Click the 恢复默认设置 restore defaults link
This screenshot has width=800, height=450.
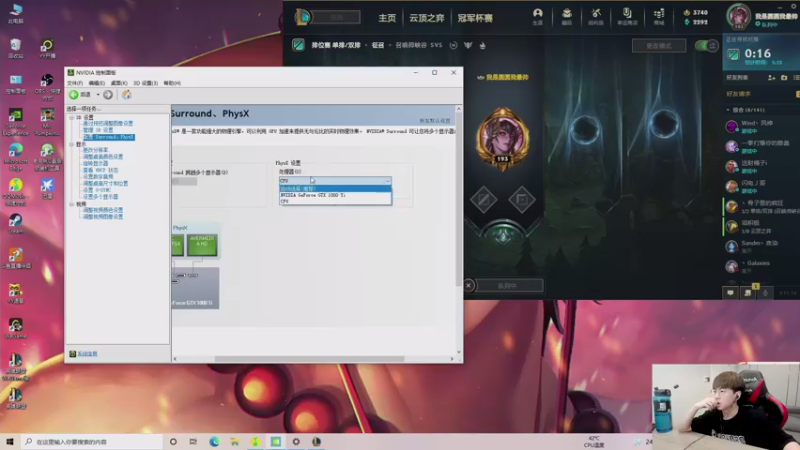(435, 120)
